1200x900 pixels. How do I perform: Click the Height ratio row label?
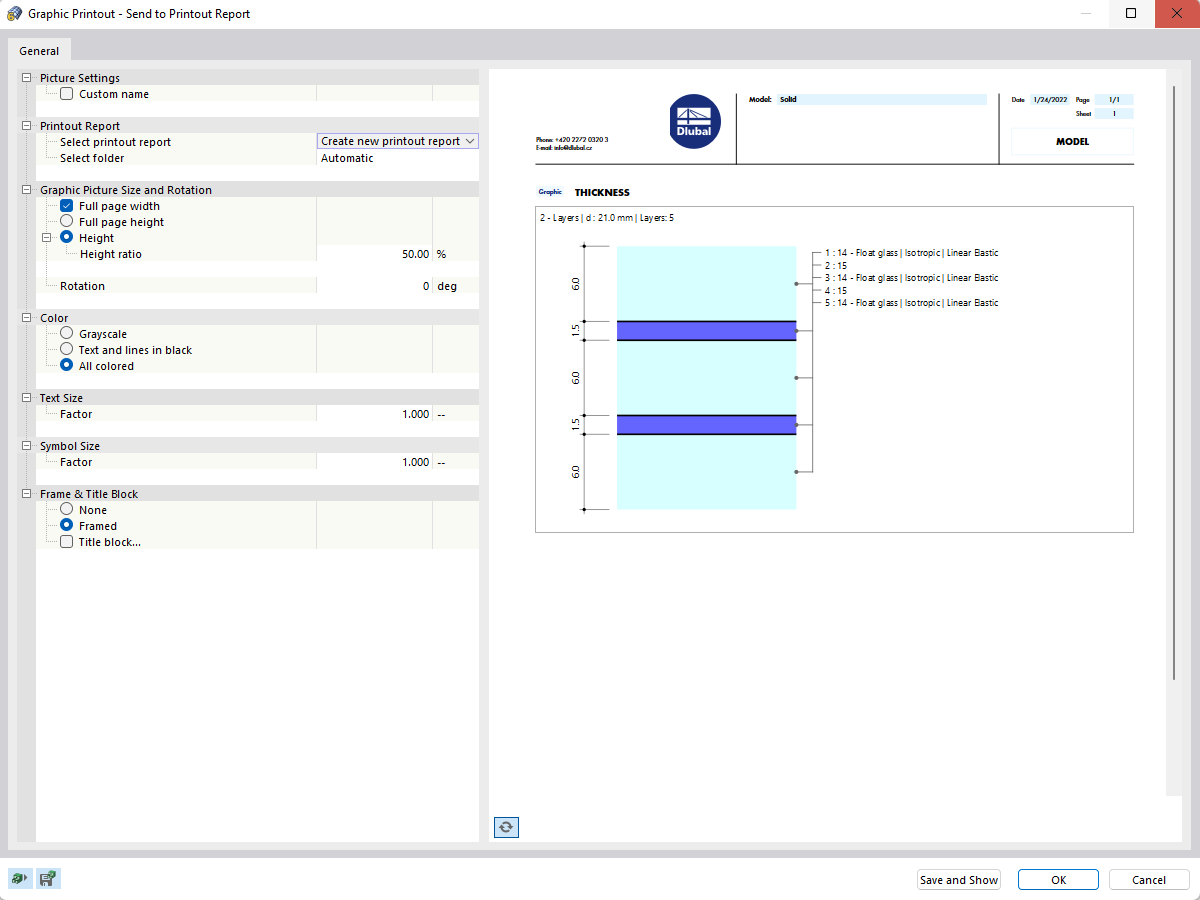point(110,254)
